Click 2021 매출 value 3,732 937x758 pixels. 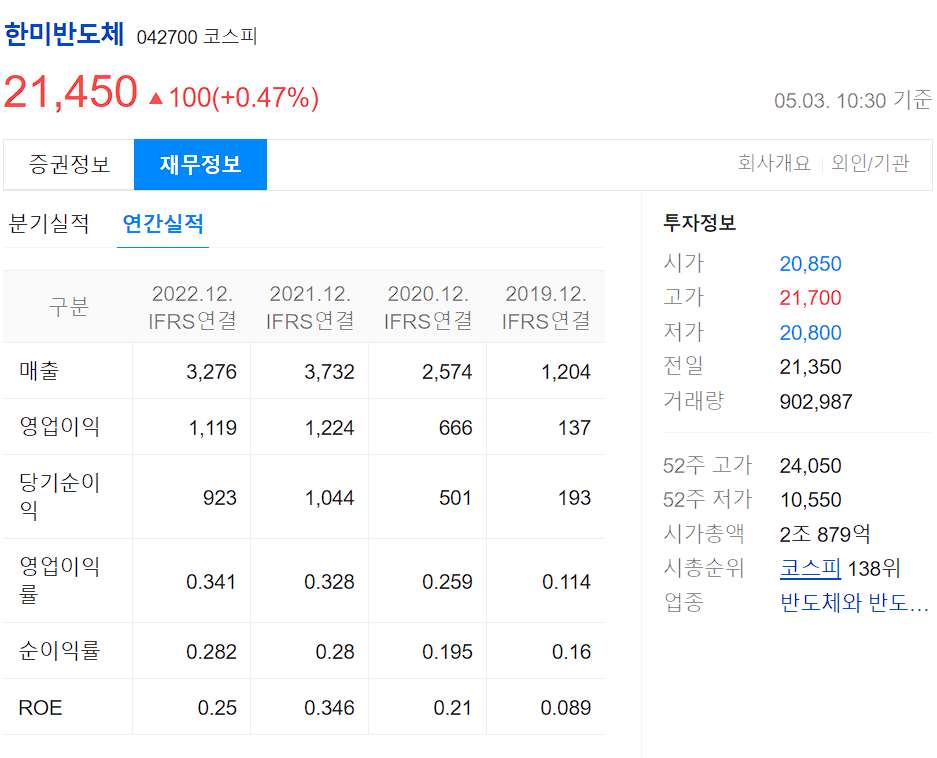[x=329, y=372]
